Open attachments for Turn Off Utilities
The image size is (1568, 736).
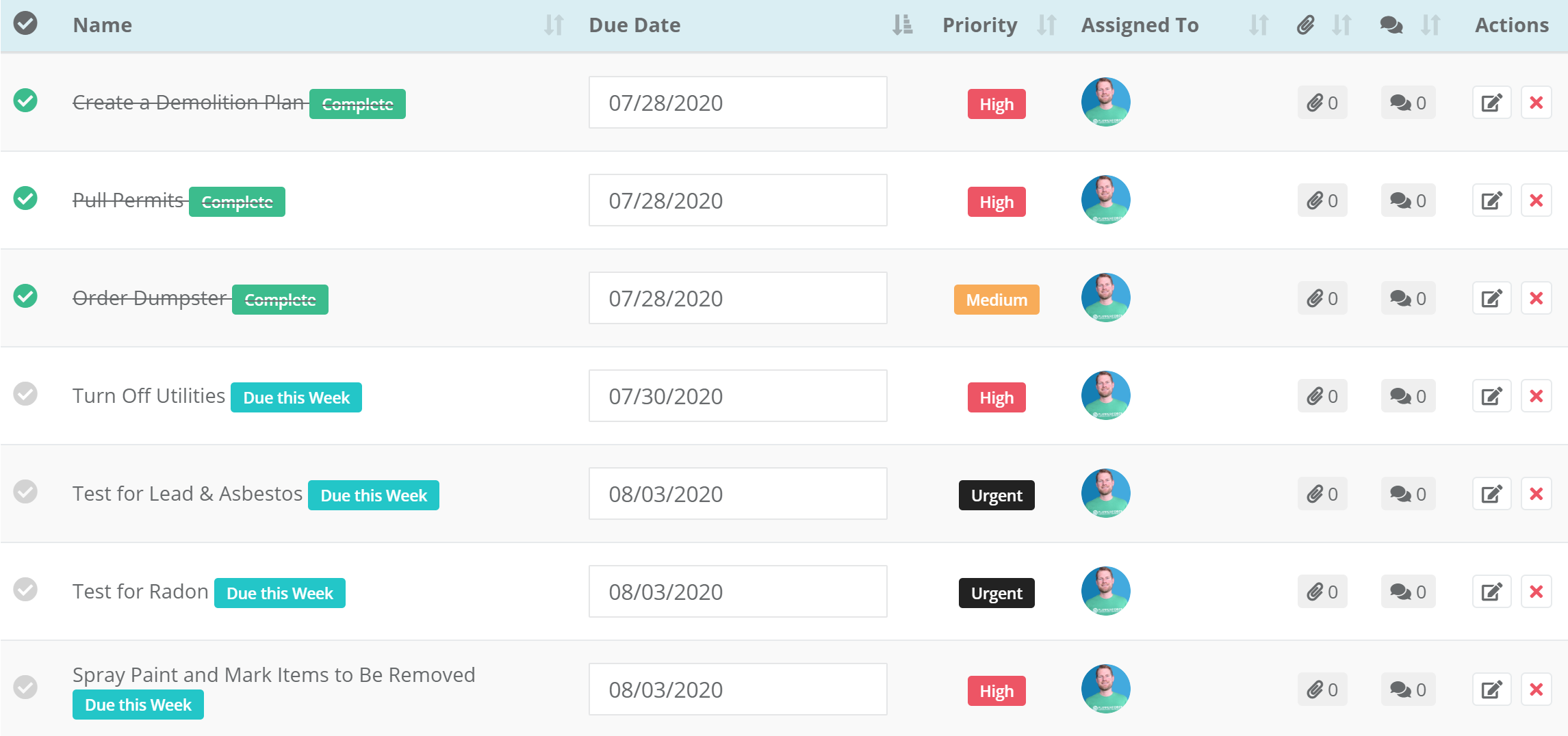pyautogui.click(x=1322, y=397)
